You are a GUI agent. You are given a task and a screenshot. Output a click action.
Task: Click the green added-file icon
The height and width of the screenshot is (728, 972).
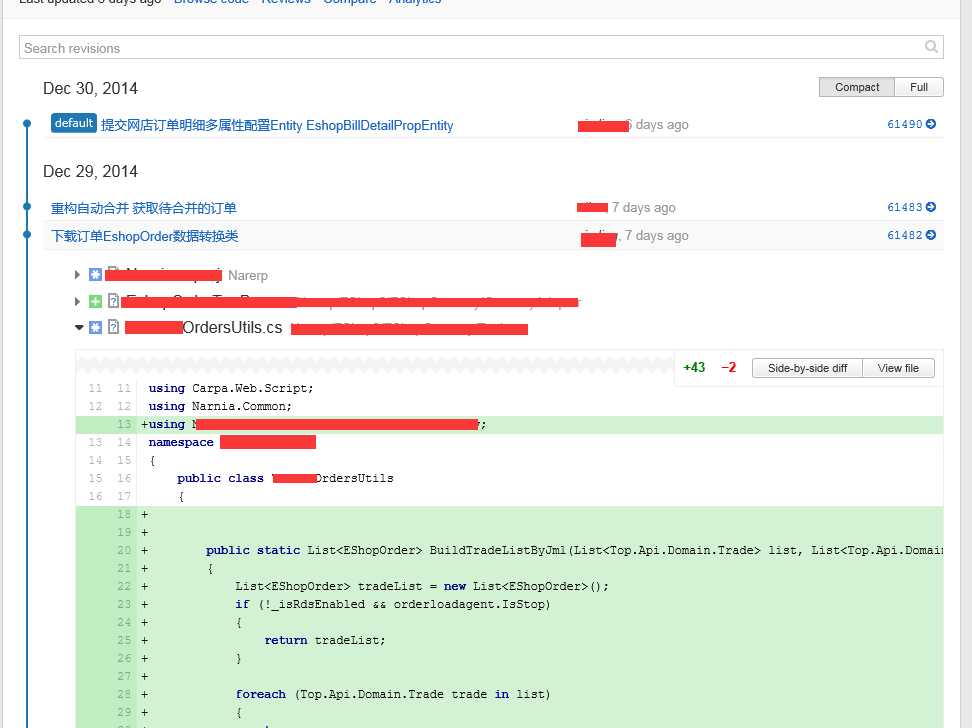click(95, 301)
